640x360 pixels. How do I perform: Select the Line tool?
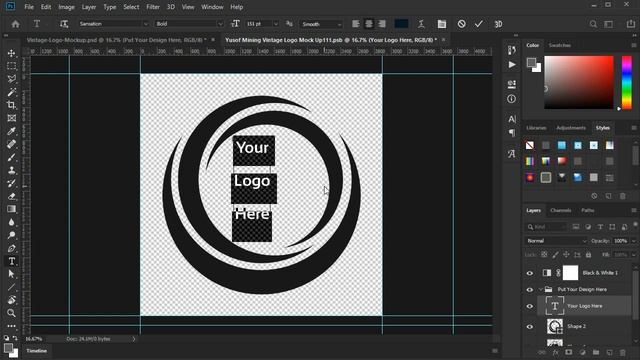pos(11,287)
